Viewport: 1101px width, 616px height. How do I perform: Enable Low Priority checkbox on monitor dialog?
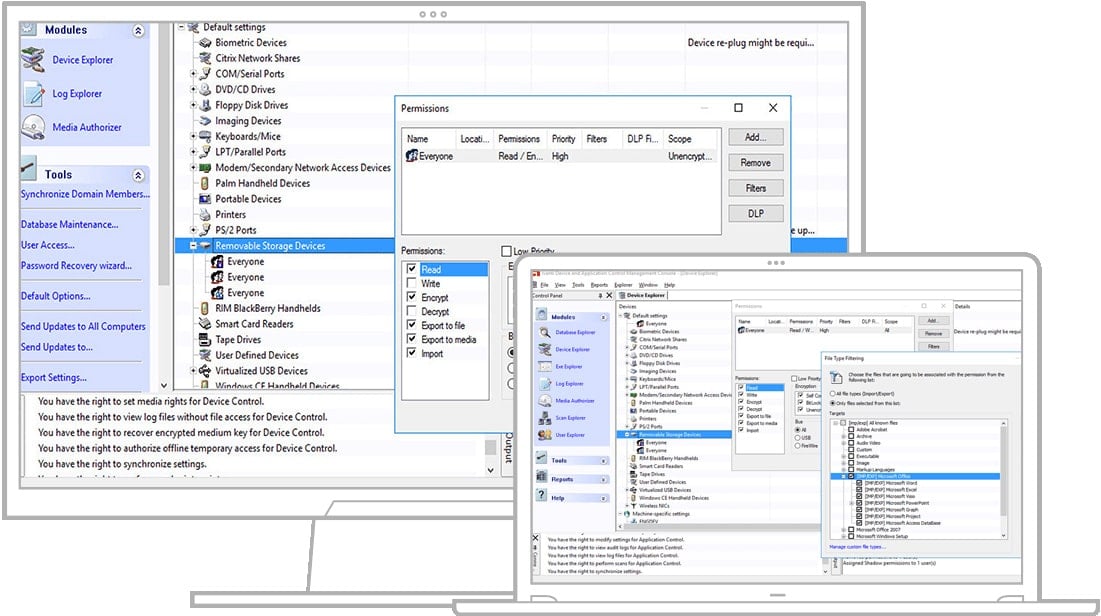(506, 251)
